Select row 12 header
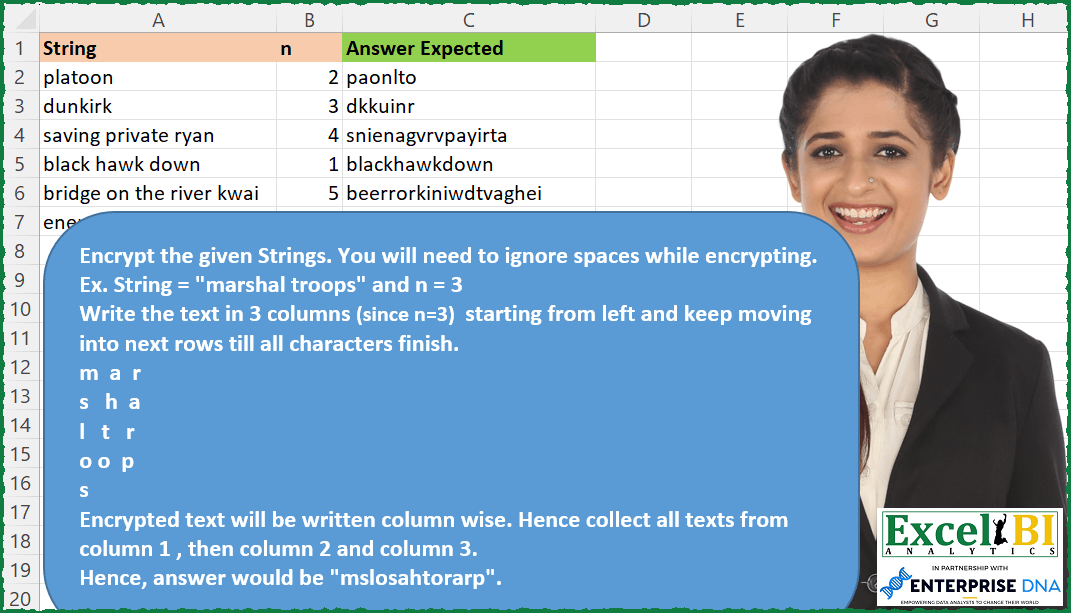Viewport: 1071px width, 613px height. (20, 367)
